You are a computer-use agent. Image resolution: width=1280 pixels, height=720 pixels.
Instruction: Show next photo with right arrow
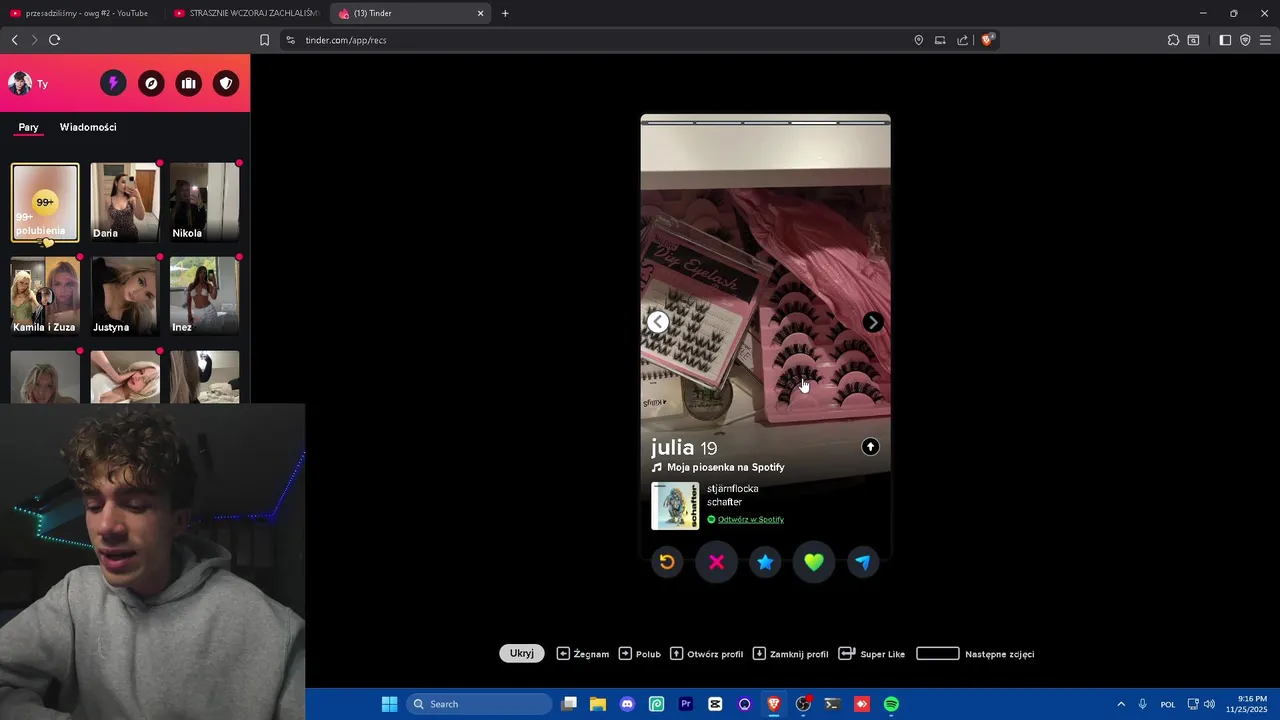[873, 322]
